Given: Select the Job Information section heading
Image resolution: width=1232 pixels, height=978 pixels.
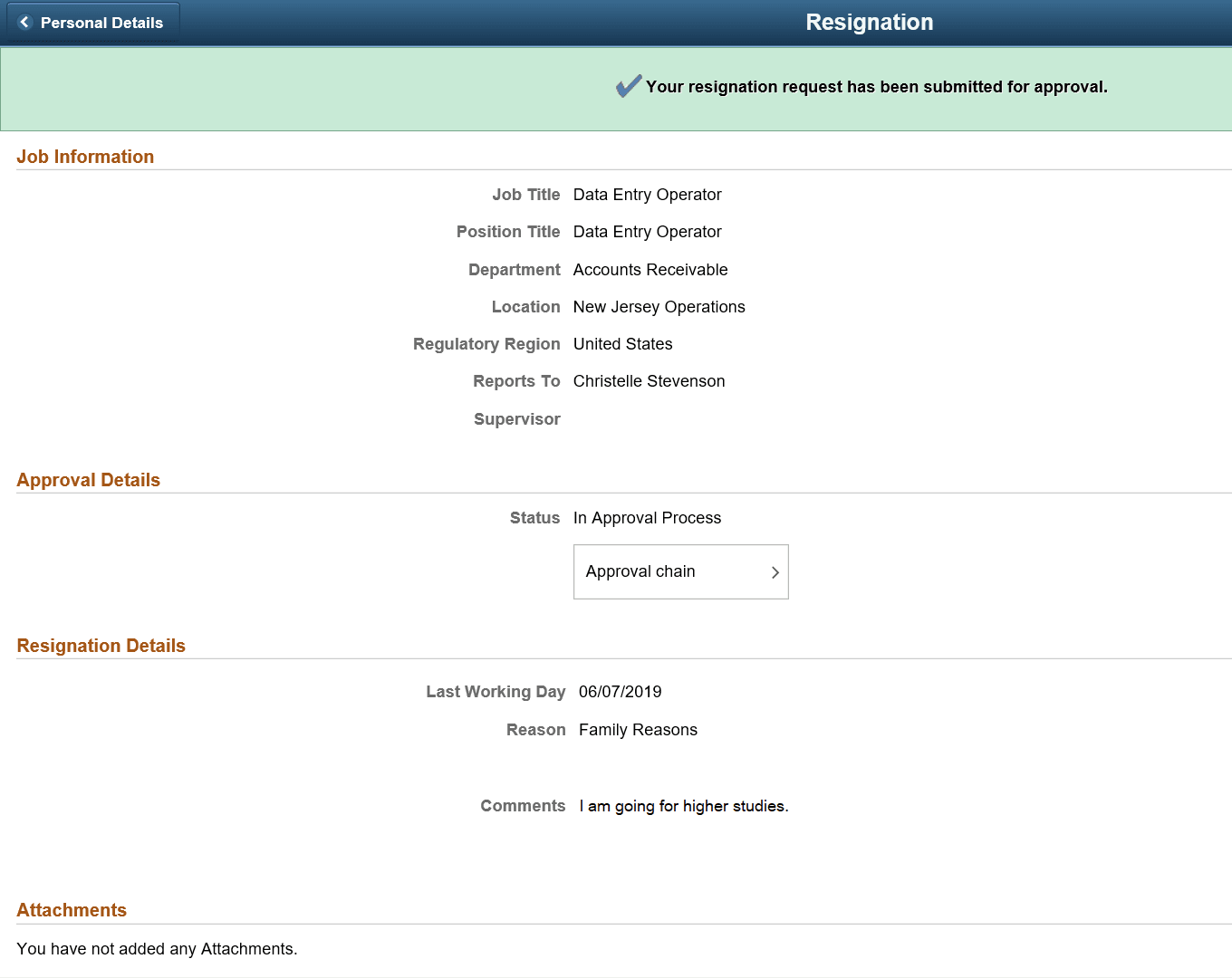Looking at the screenshot, I should (85, 156).
